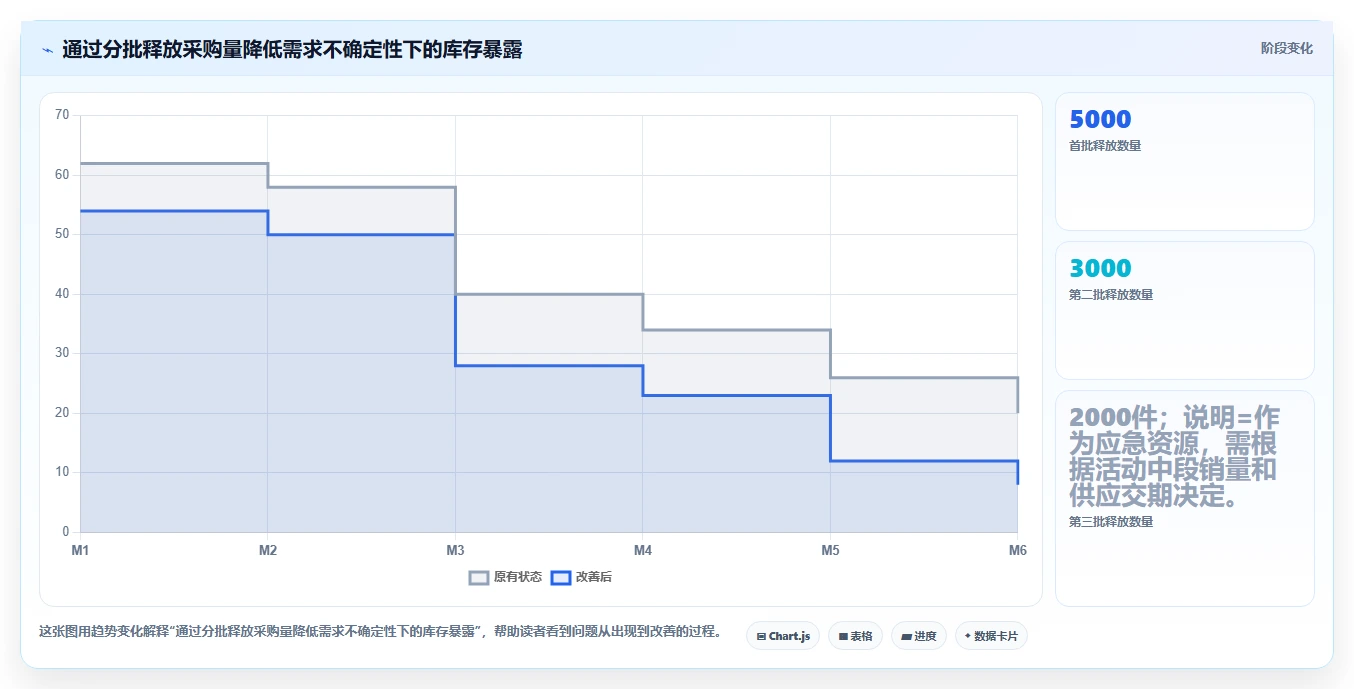The height and width of the screenshot is (689, 1354).
Task: Click the M1 axis label
Action: [80, 550]
